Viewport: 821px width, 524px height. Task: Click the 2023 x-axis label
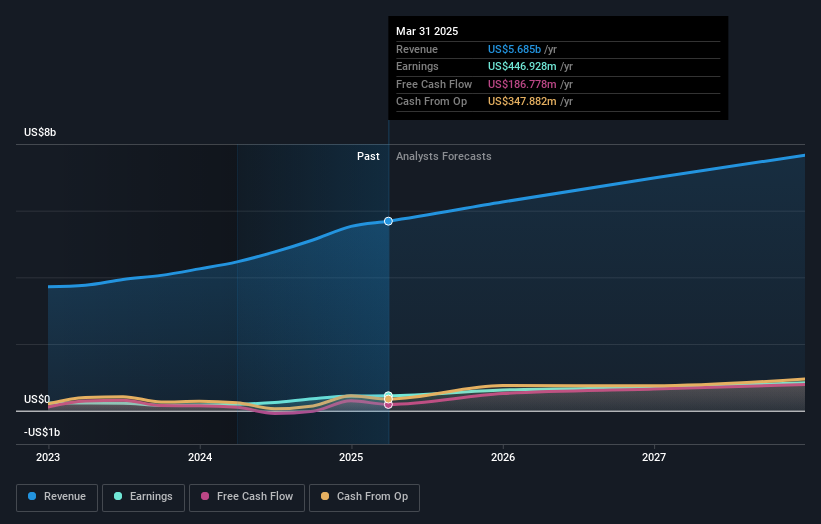pos(48,457)
